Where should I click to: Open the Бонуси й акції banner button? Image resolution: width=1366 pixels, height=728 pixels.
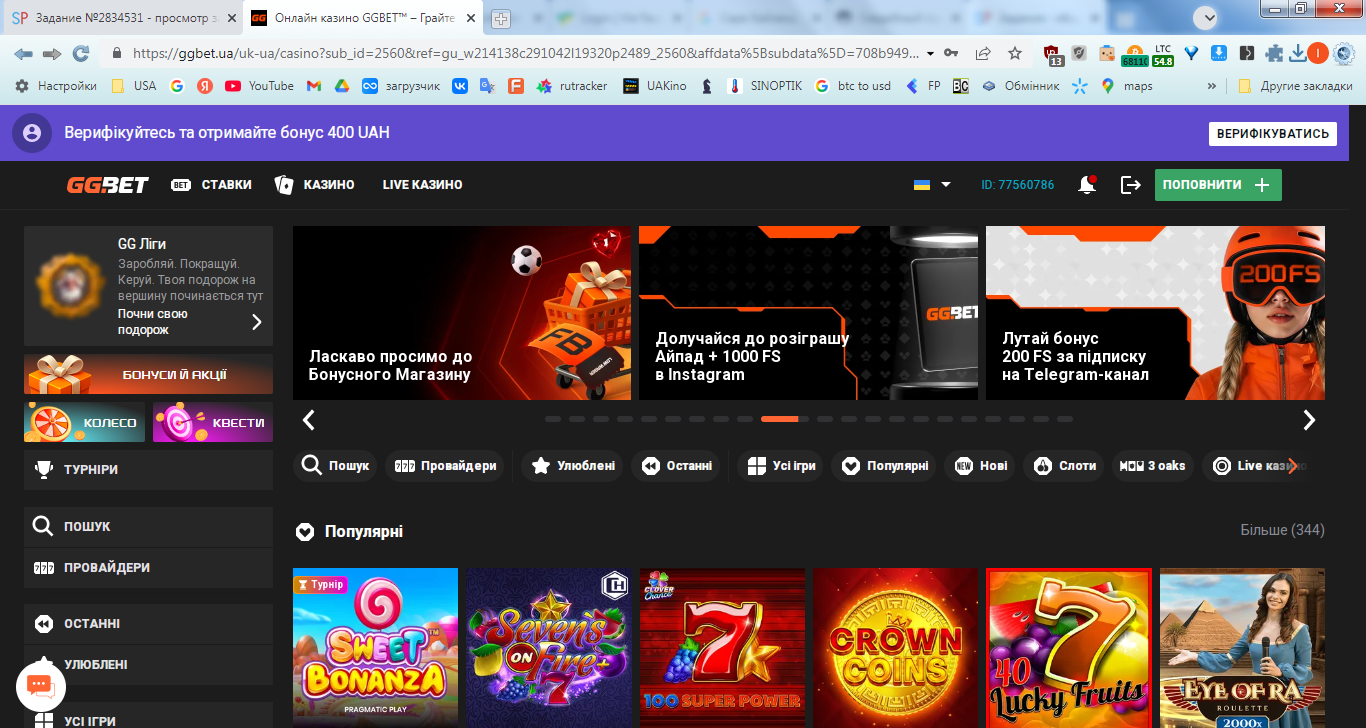click(148, 374)
